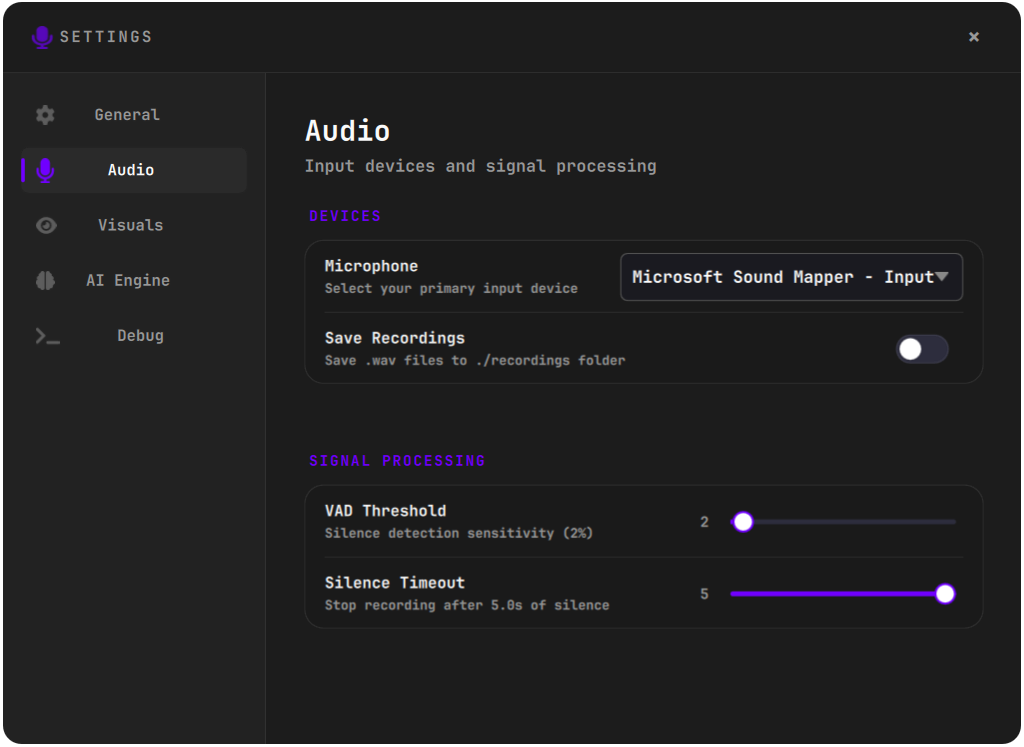Click the Save Recordings label
1024x747 pixels.
(x=394, y=338)
